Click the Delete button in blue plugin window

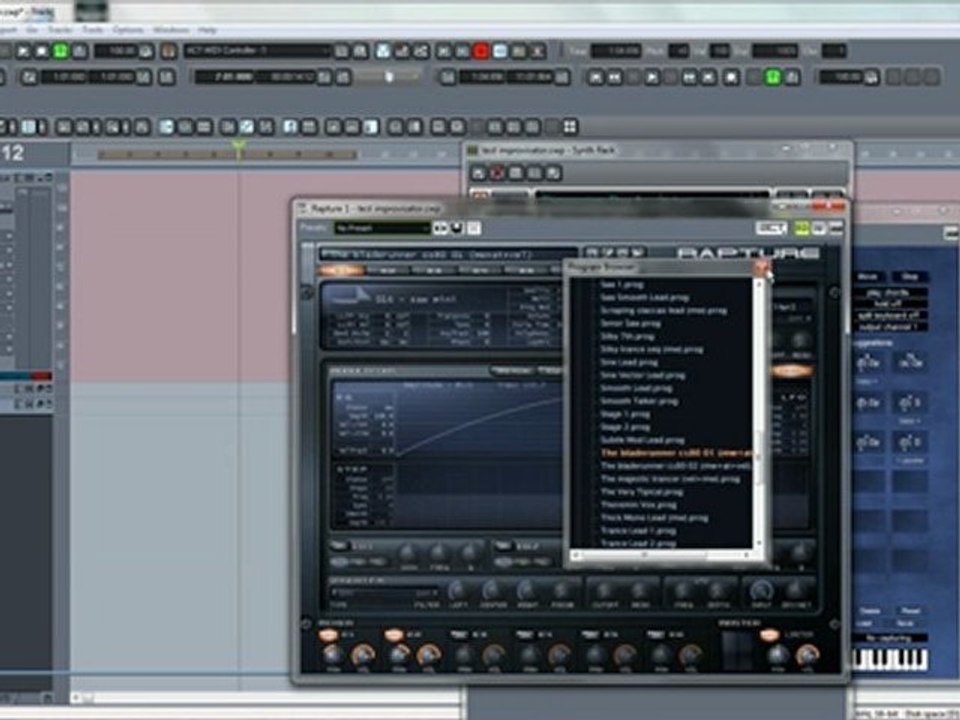coord(869,611)
